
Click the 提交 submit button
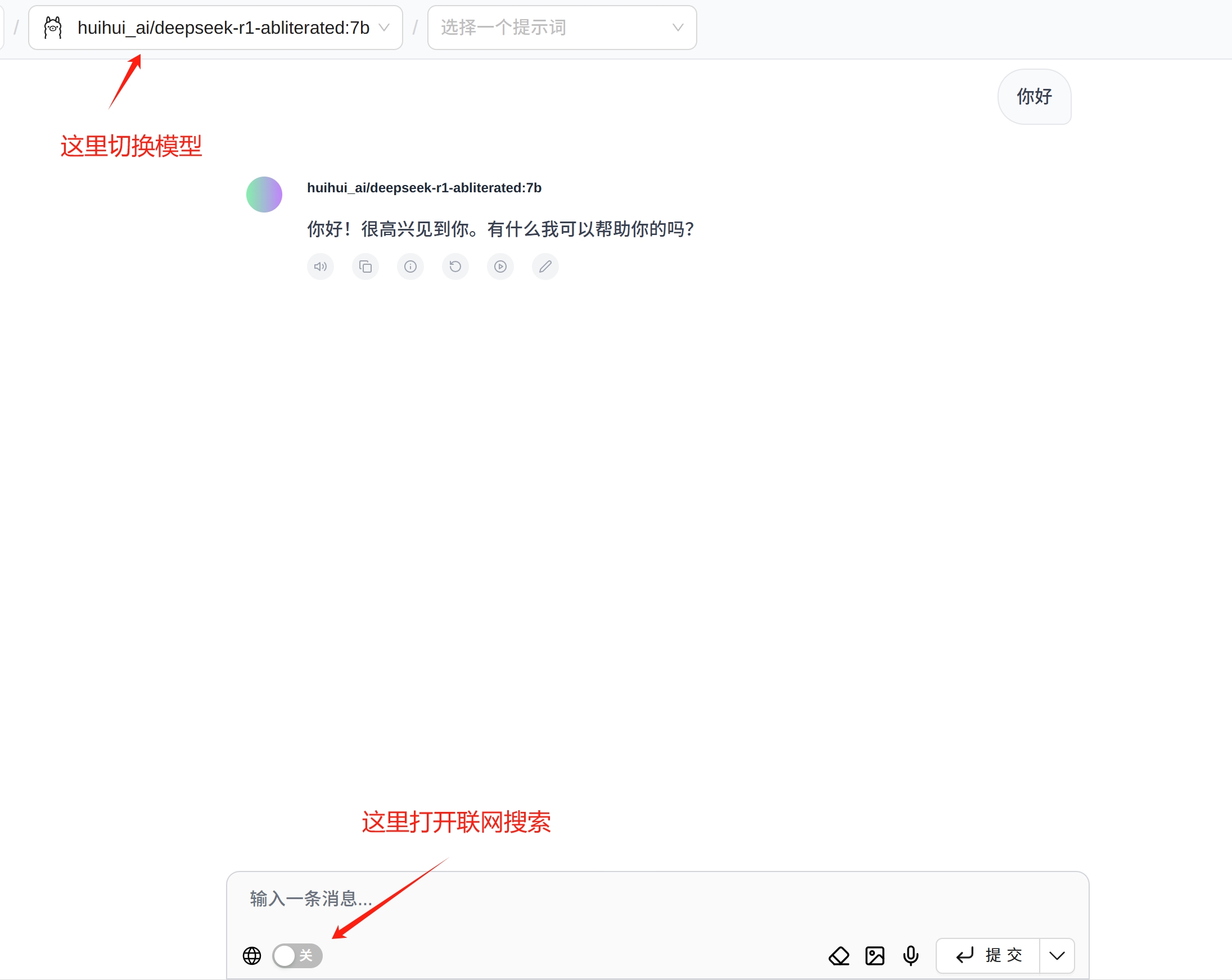click(x=988, y=955)
